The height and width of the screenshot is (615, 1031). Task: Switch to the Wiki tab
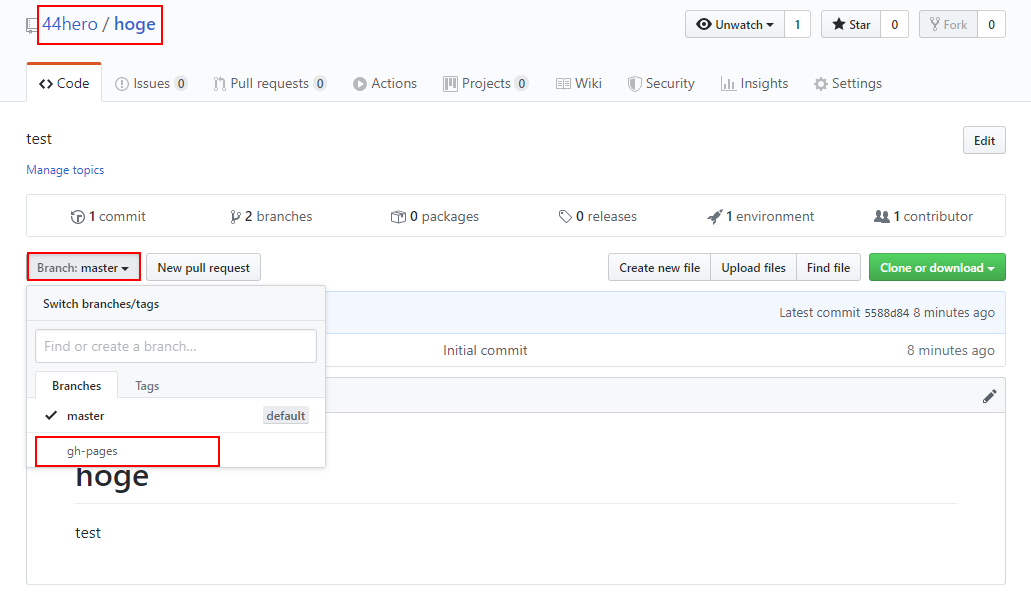579,84
